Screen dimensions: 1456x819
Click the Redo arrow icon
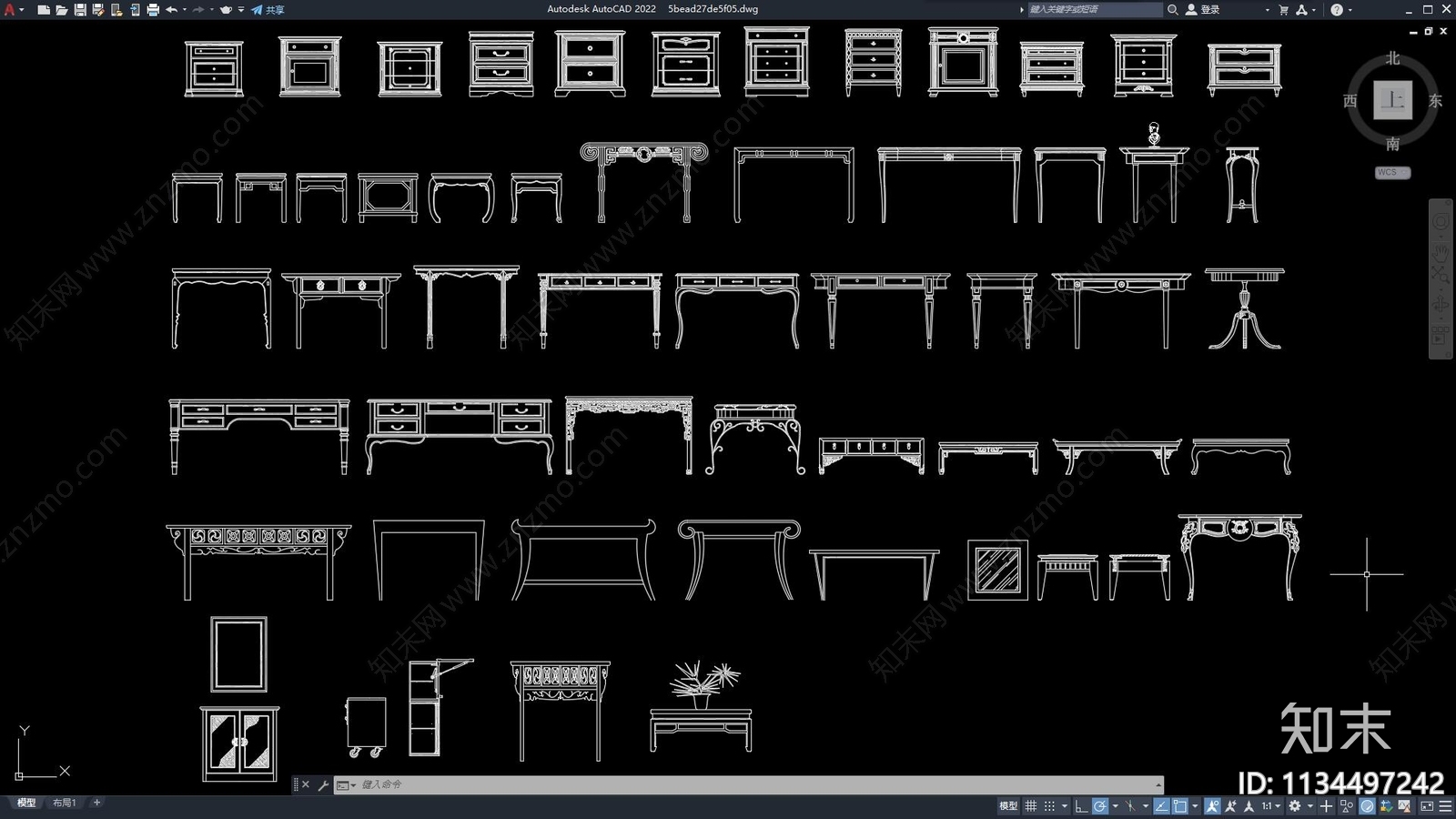coord(198,9)
